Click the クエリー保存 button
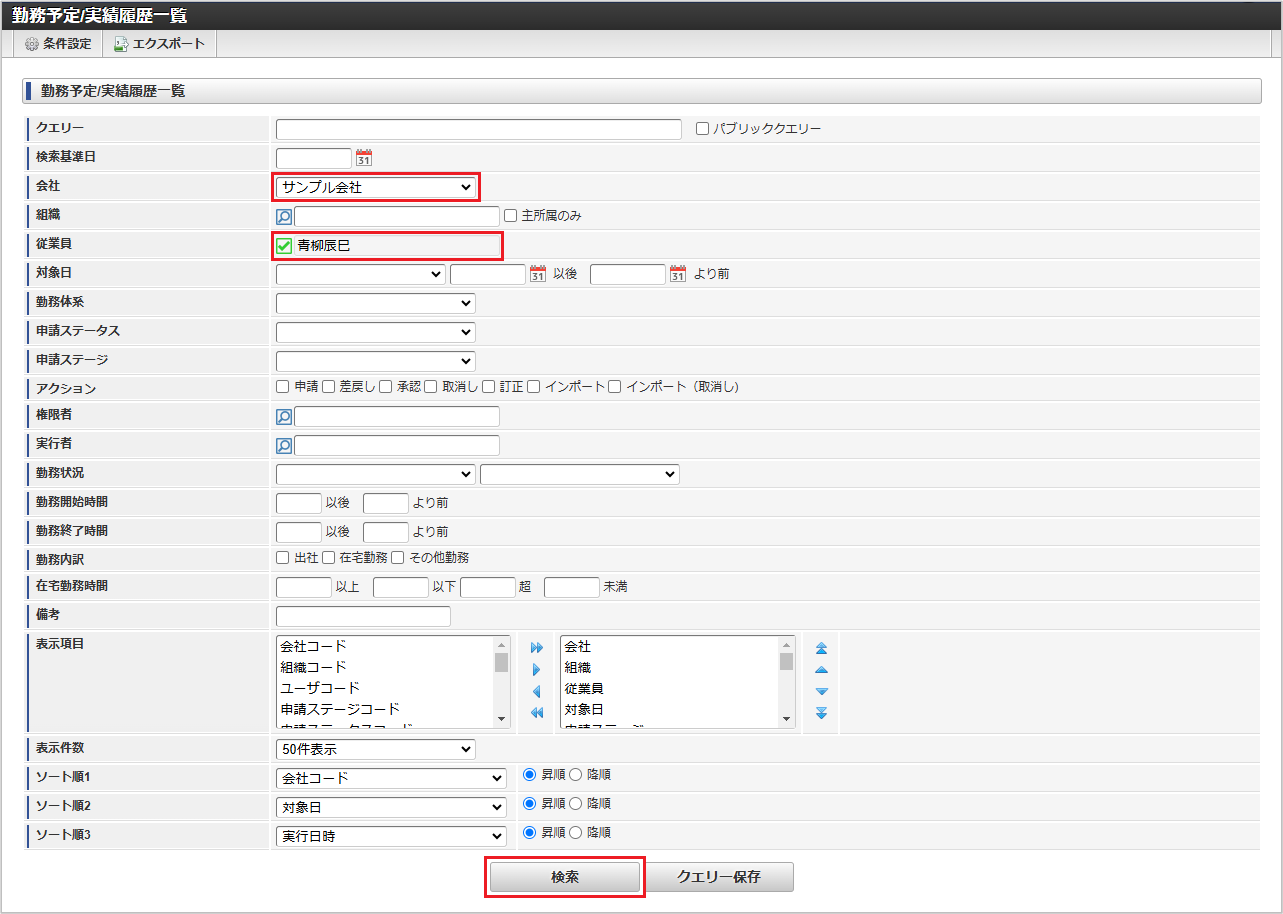 (x=719, y=877)
